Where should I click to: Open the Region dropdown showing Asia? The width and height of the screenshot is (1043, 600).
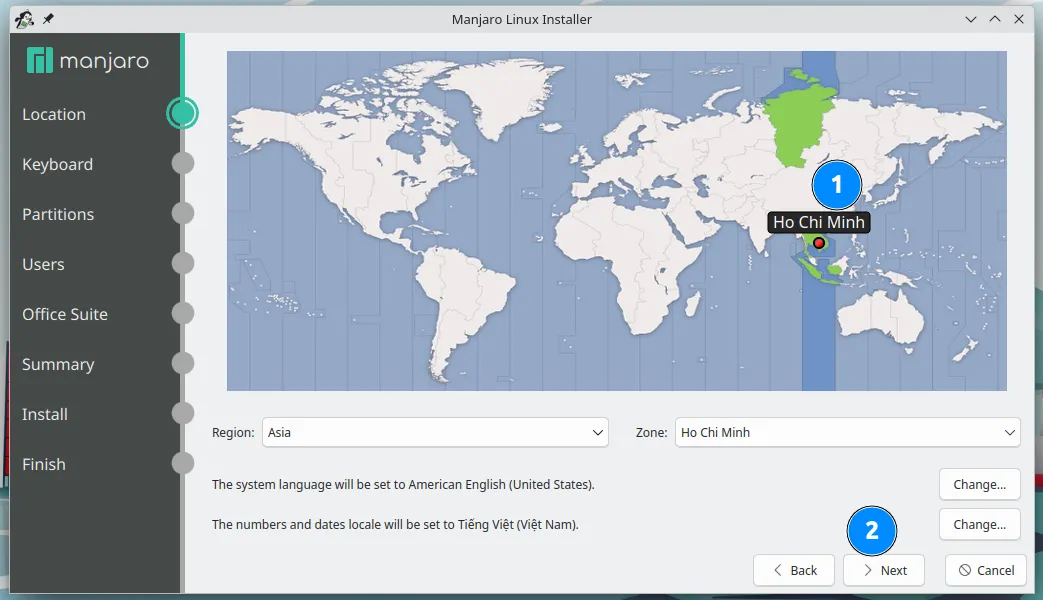[434, 432]
